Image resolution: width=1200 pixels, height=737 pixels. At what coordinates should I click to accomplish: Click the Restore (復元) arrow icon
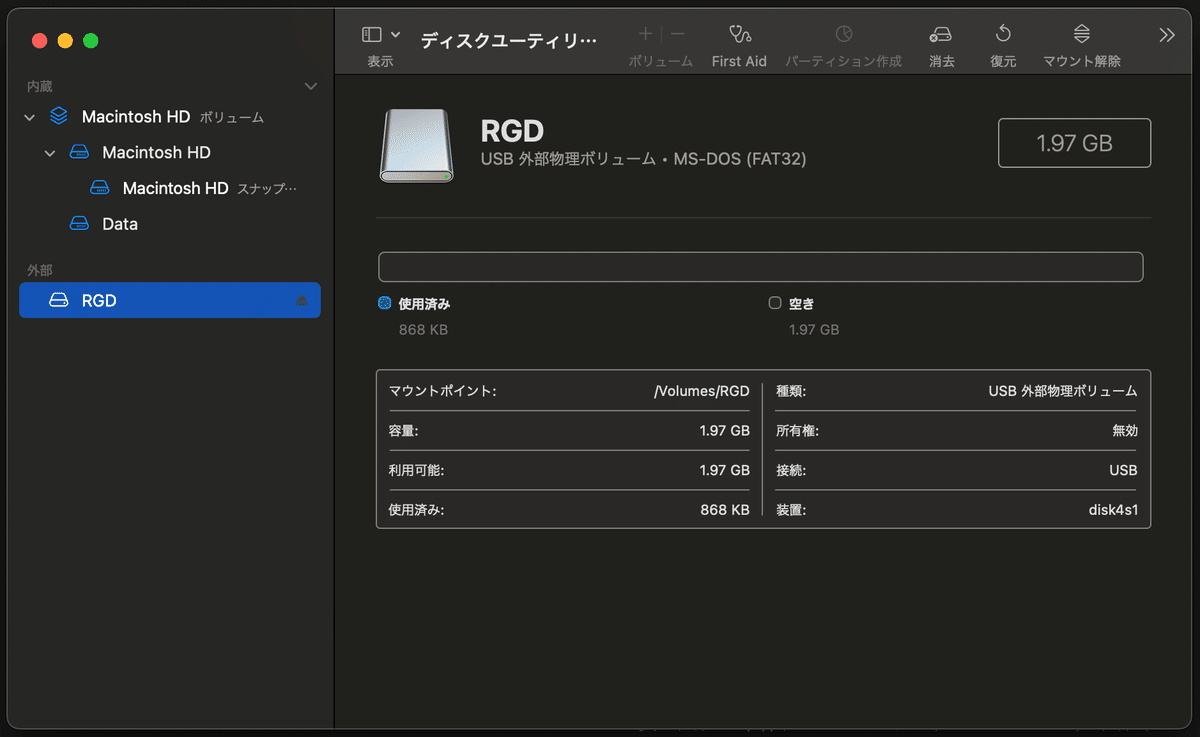(x=1003, y=34)
